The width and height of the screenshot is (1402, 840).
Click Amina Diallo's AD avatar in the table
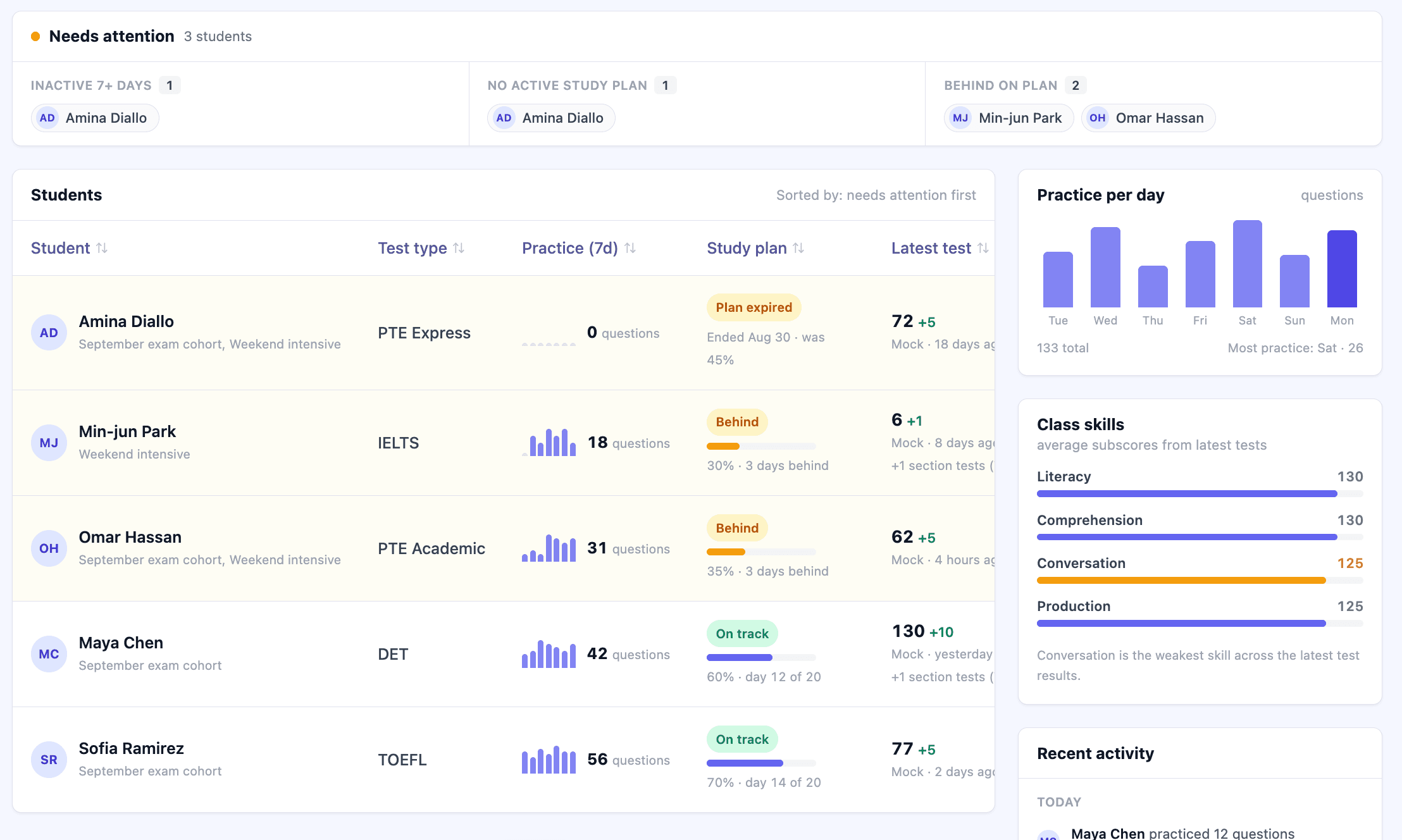(x=49, y=333)
